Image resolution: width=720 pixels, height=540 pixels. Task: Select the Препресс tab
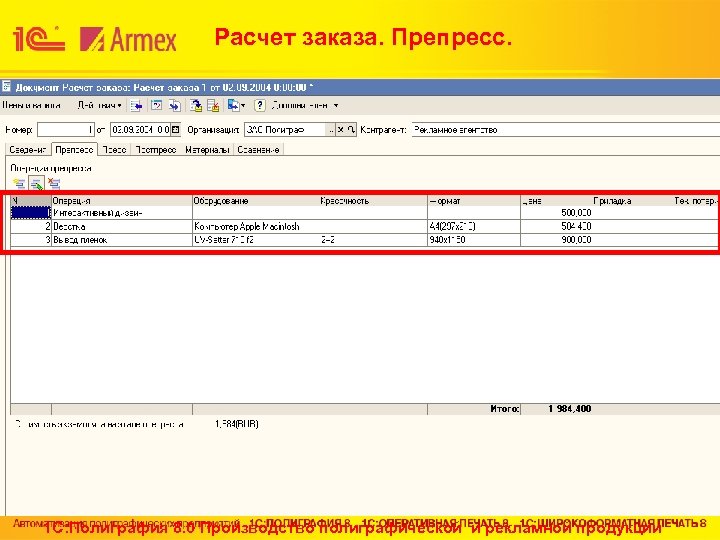click(74, 150)
